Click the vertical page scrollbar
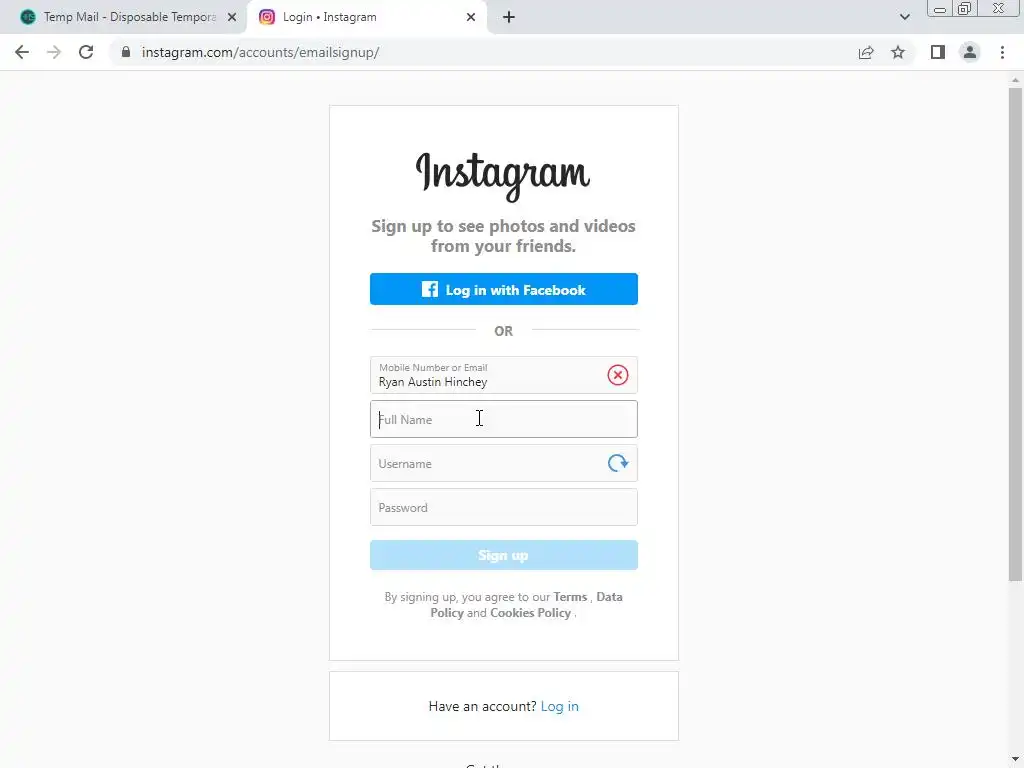The image size is (1024, 768). pos(1015,334)
